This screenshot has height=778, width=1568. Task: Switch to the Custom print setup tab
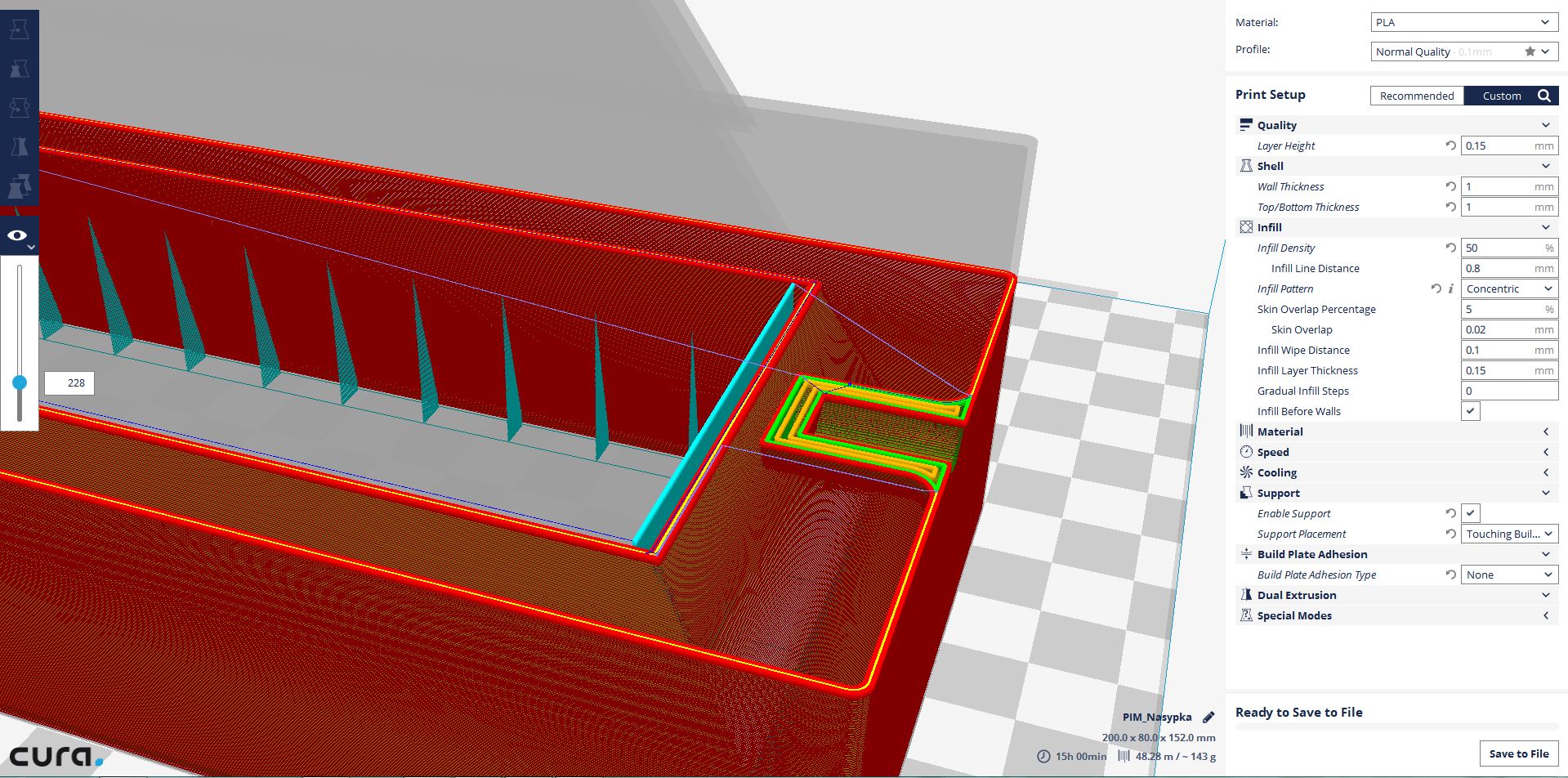[1501, 96]
